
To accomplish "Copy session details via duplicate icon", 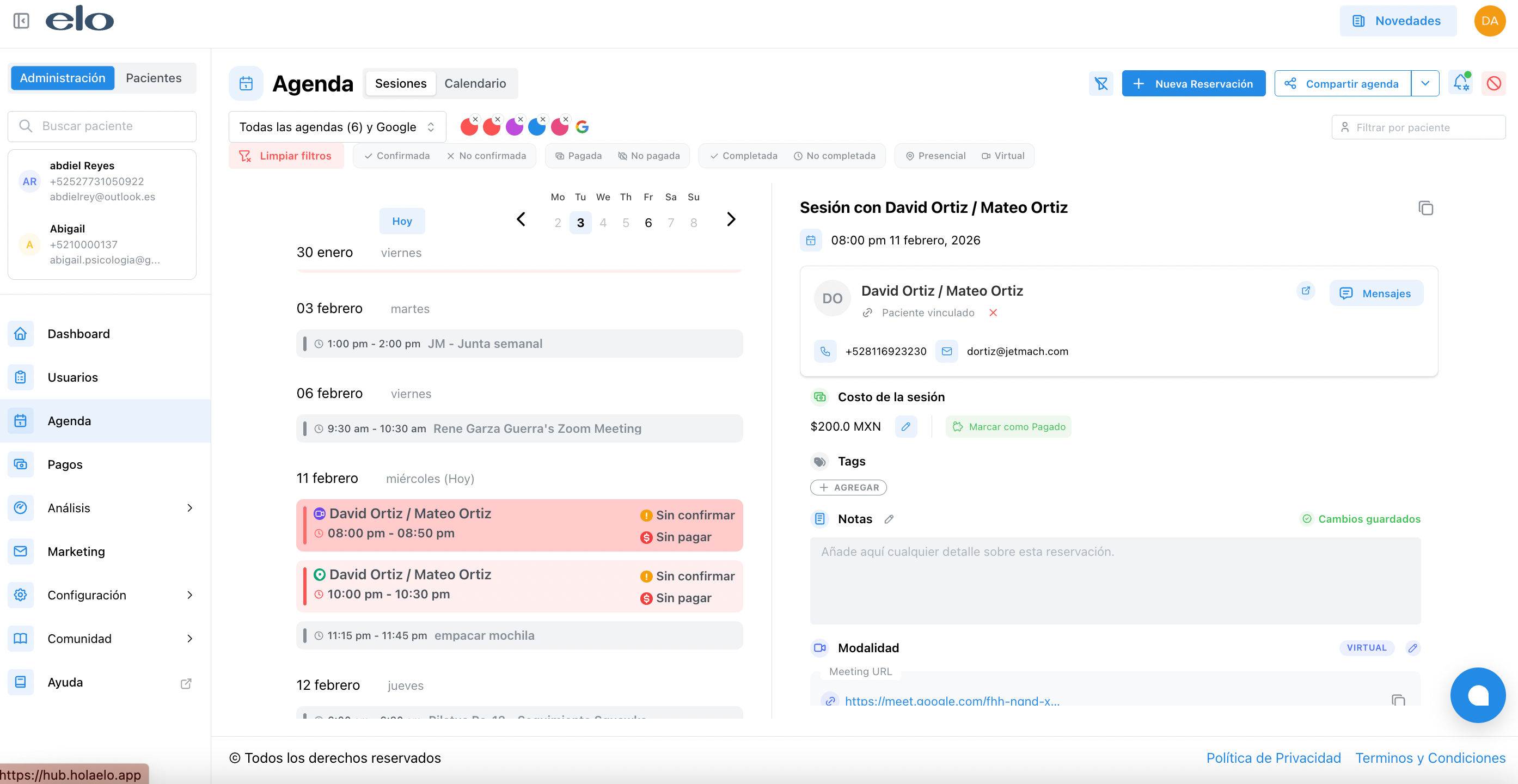I will pos(1425,208).
